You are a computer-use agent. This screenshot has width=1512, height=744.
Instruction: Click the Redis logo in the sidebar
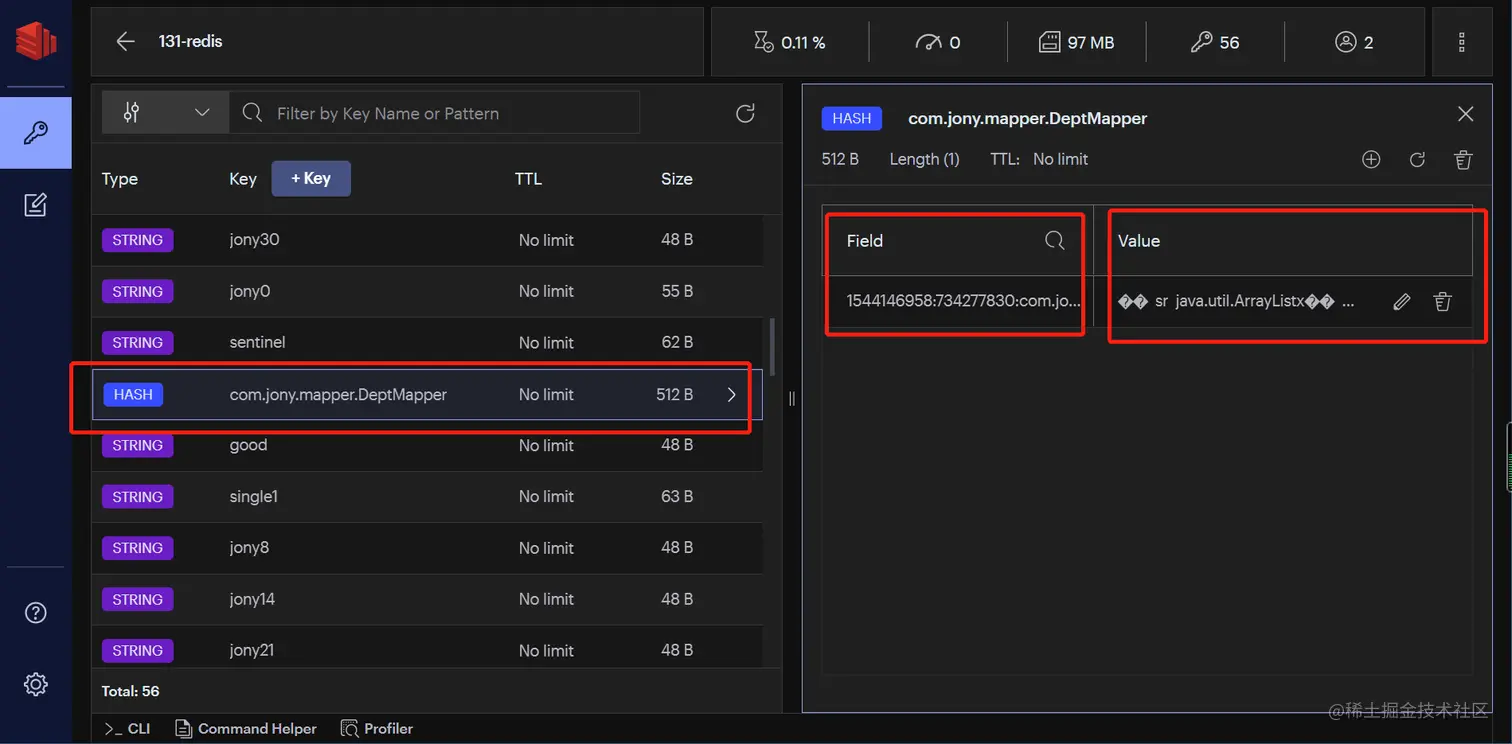pyautogui.click(x=35, y=40)
